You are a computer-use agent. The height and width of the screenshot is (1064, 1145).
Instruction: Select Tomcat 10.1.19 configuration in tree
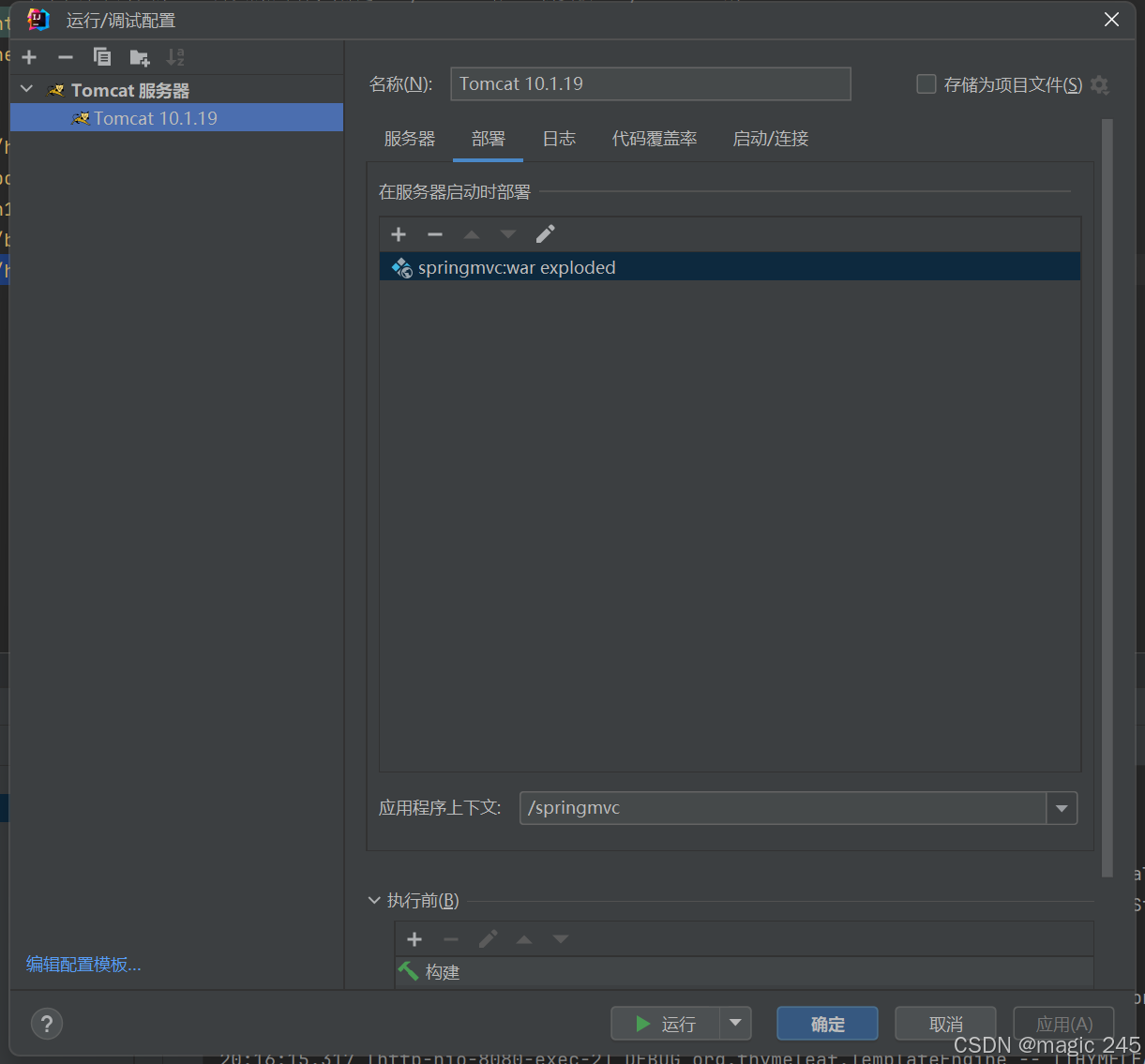pyautogui.click(x=176, y=118)
